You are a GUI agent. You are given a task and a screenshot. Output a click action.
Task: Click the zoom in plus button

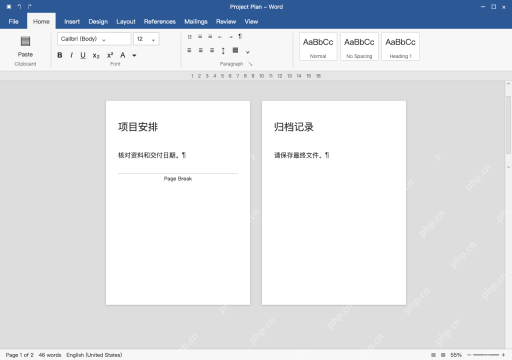[x=503, y=355]
